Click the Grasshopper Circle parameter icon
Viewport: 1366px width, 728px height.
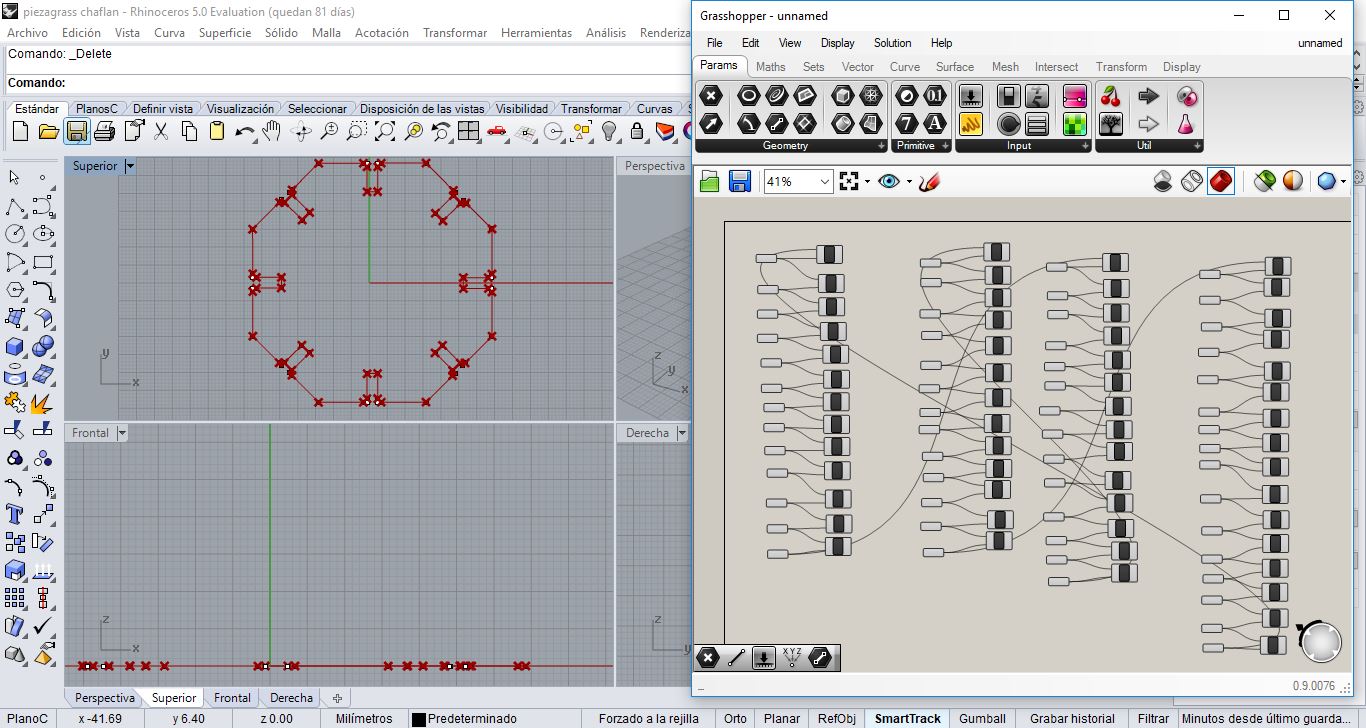(749, 96)
